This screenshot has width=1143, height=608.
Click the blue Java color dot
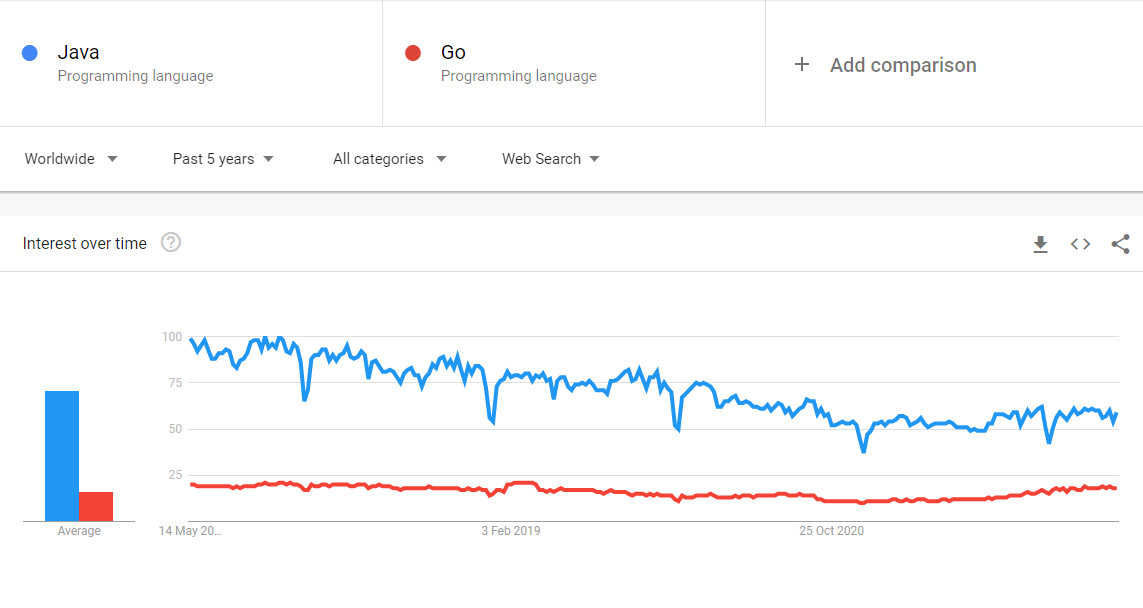coord(30,53)
